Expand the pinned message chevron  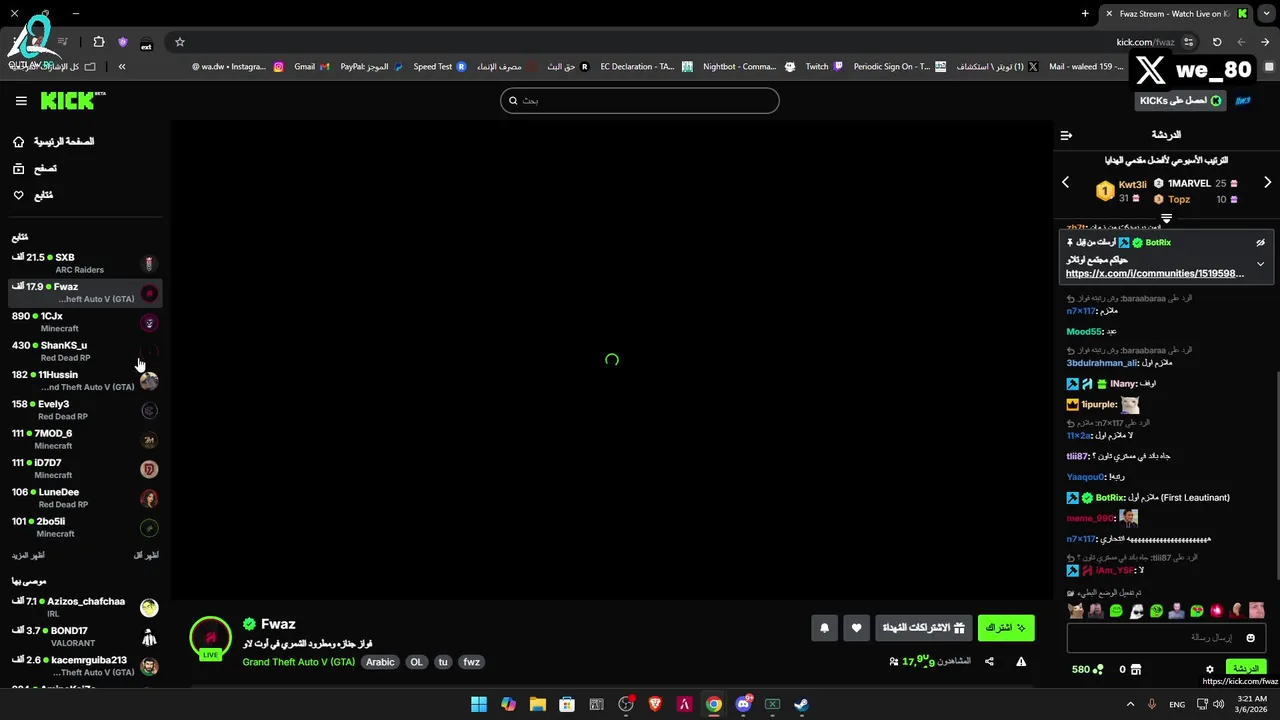(1260, 264)
